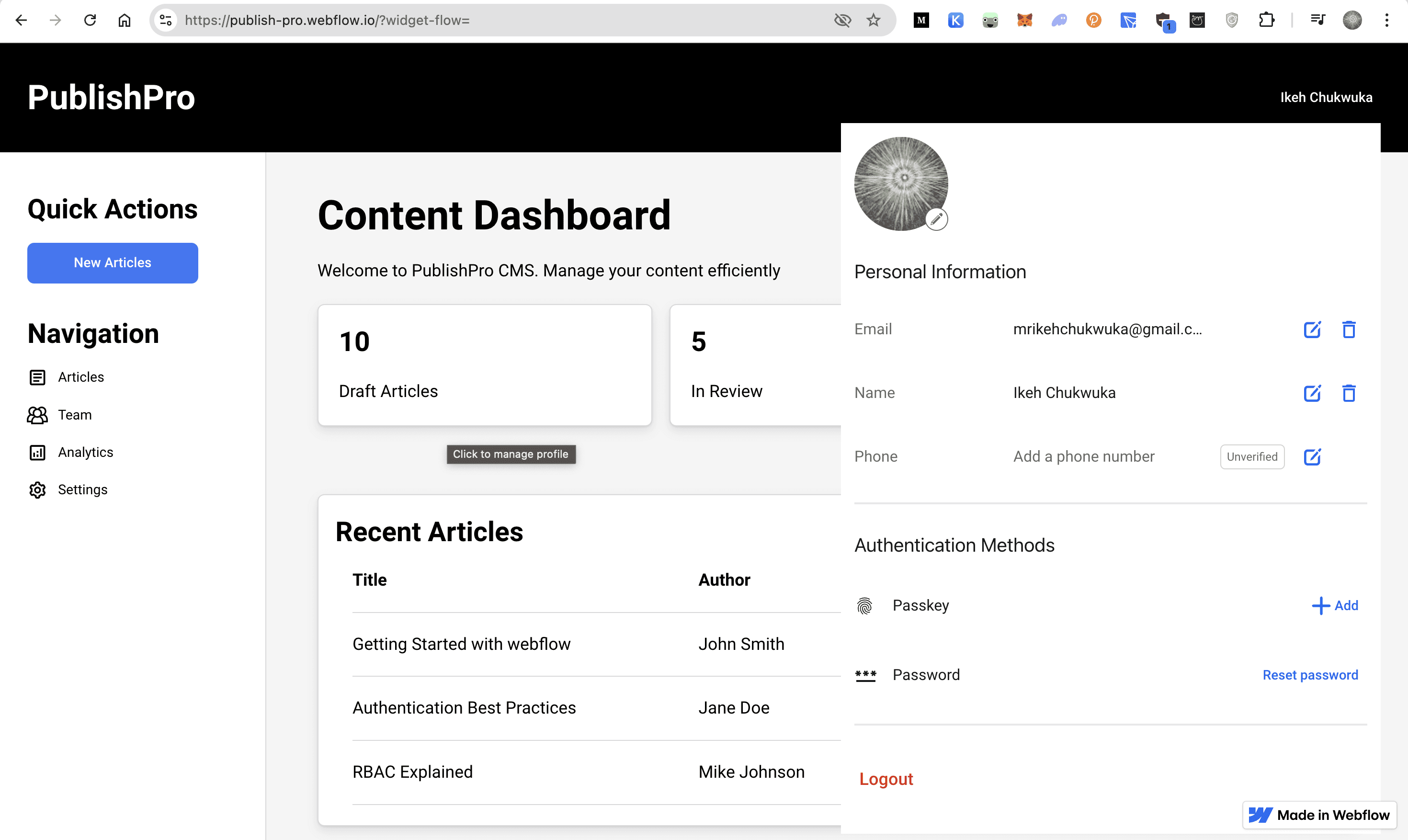This screenshot has height=840, width=1408.
Task: Open Analytics from the sidebar navigation
Action: [x=85, y=452]
